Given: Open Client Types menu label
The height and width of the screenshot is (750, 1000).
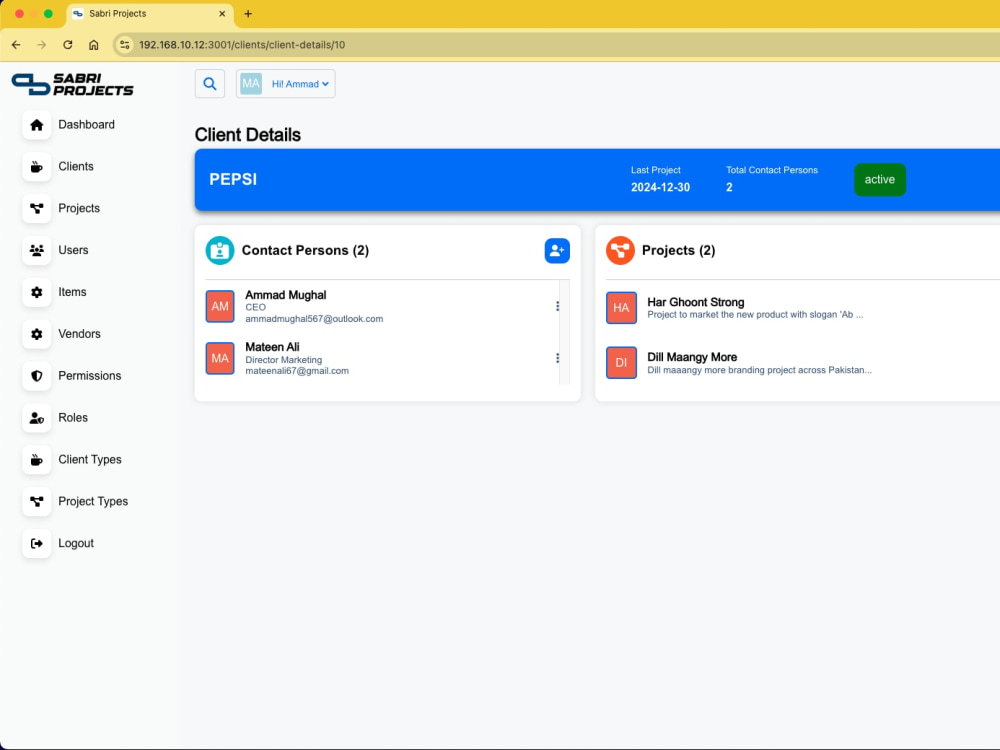Looking at the screenshot, I should pos(90,460).
